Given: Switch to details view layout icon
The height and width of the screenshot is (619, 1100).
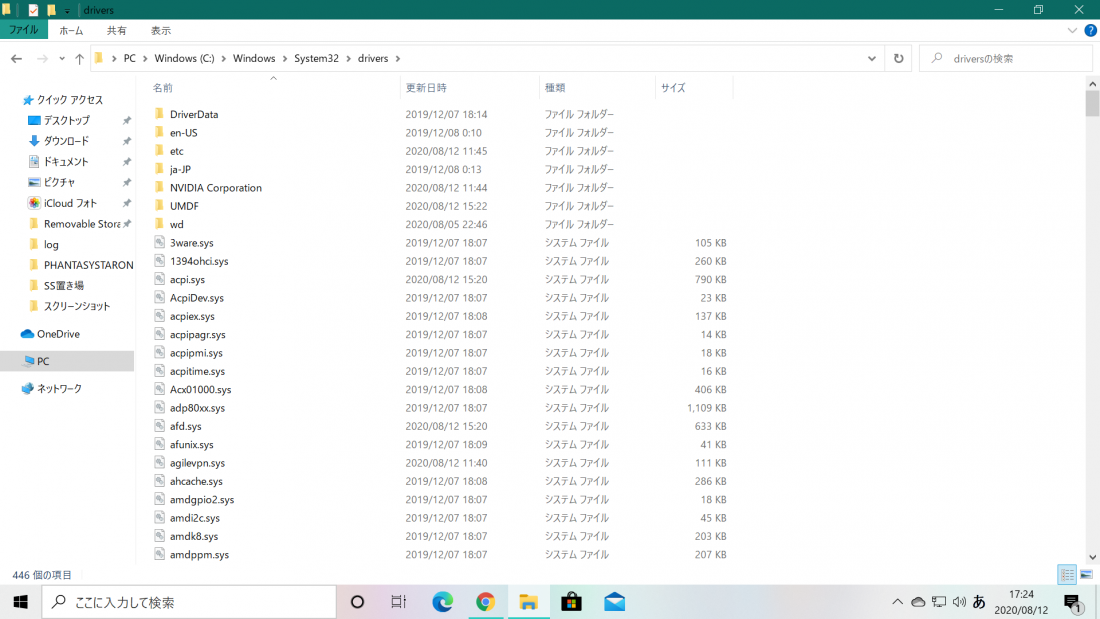Looking at the screenshot, I should tap(1067, 575).
